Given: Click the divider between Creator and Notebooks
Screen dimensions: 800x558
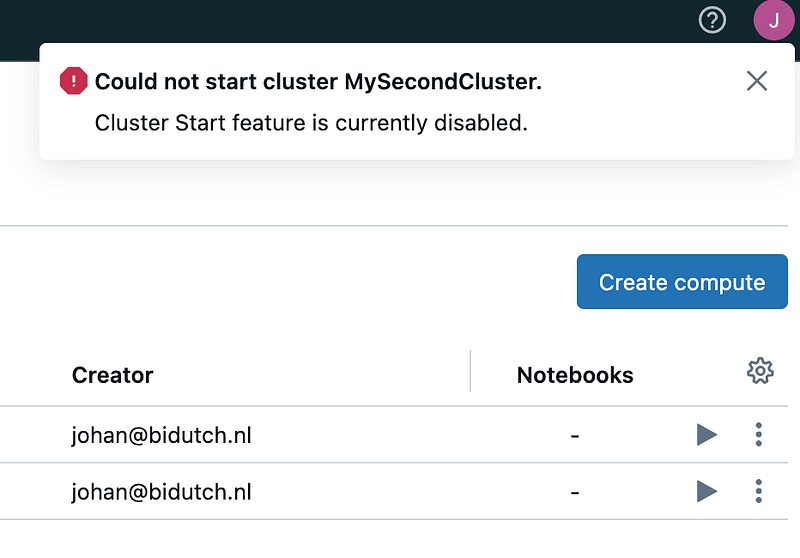Looking at the screenshot, I should 470,371.
